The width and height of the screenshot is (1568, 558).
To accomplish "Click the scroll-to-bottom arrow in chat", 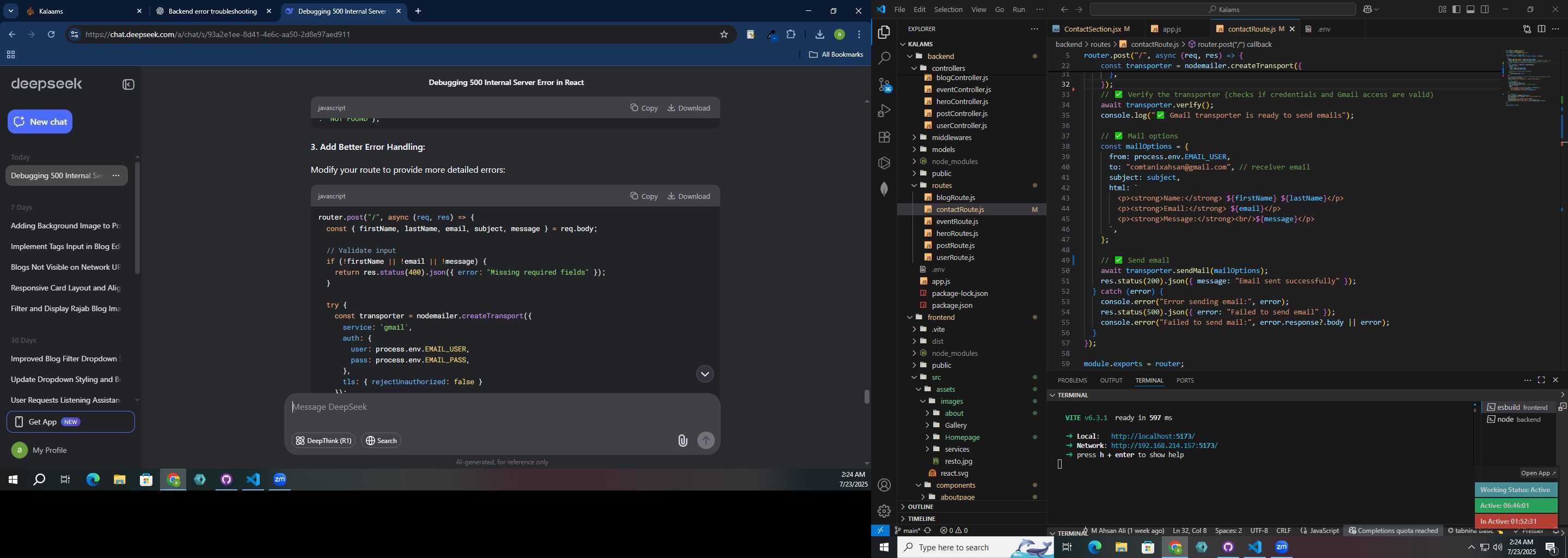I will click(x=705, y=374).
